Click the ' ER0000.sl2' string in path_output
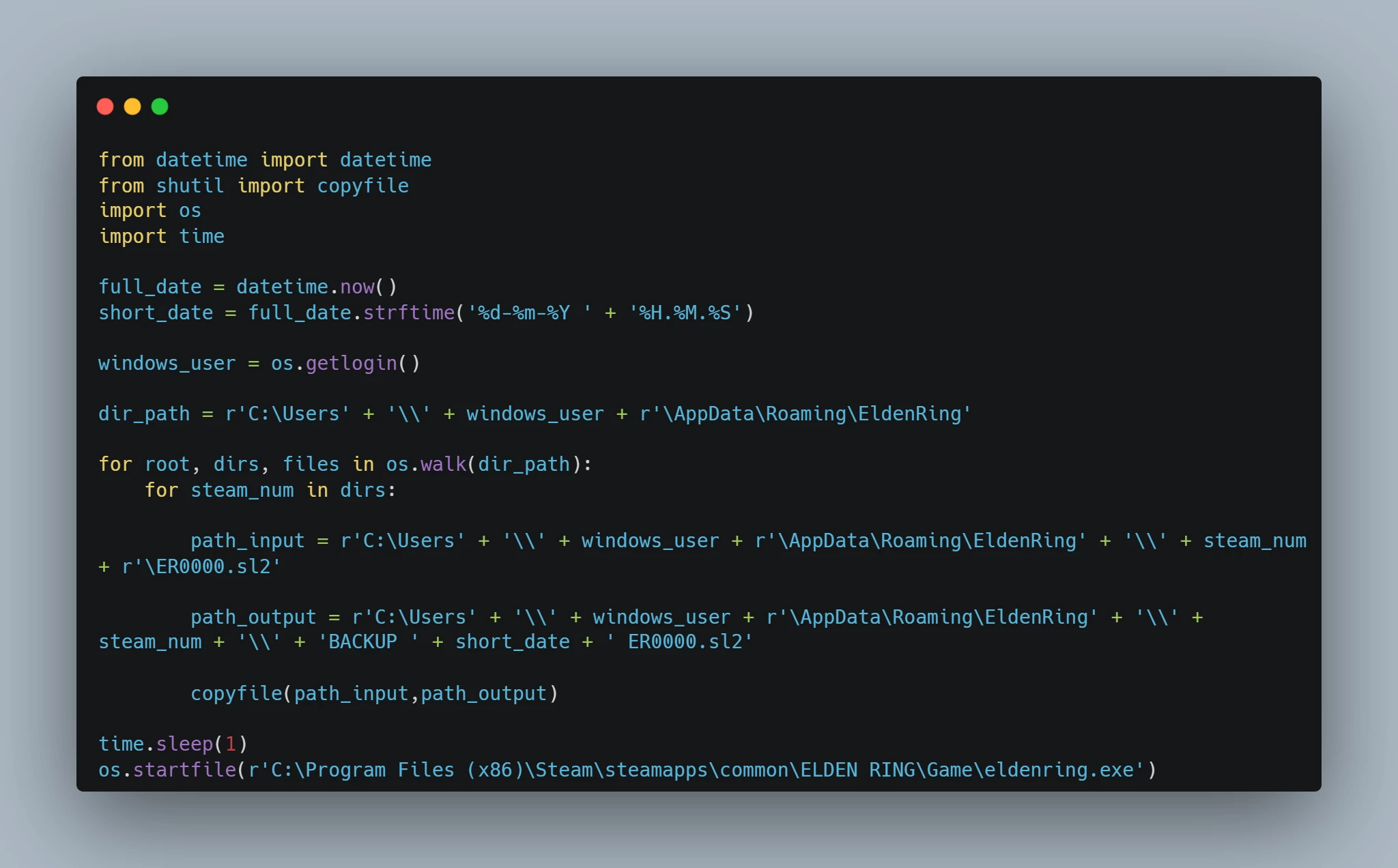The height and width of the screenshot is (868, 1398). click(x=679, y=641)
